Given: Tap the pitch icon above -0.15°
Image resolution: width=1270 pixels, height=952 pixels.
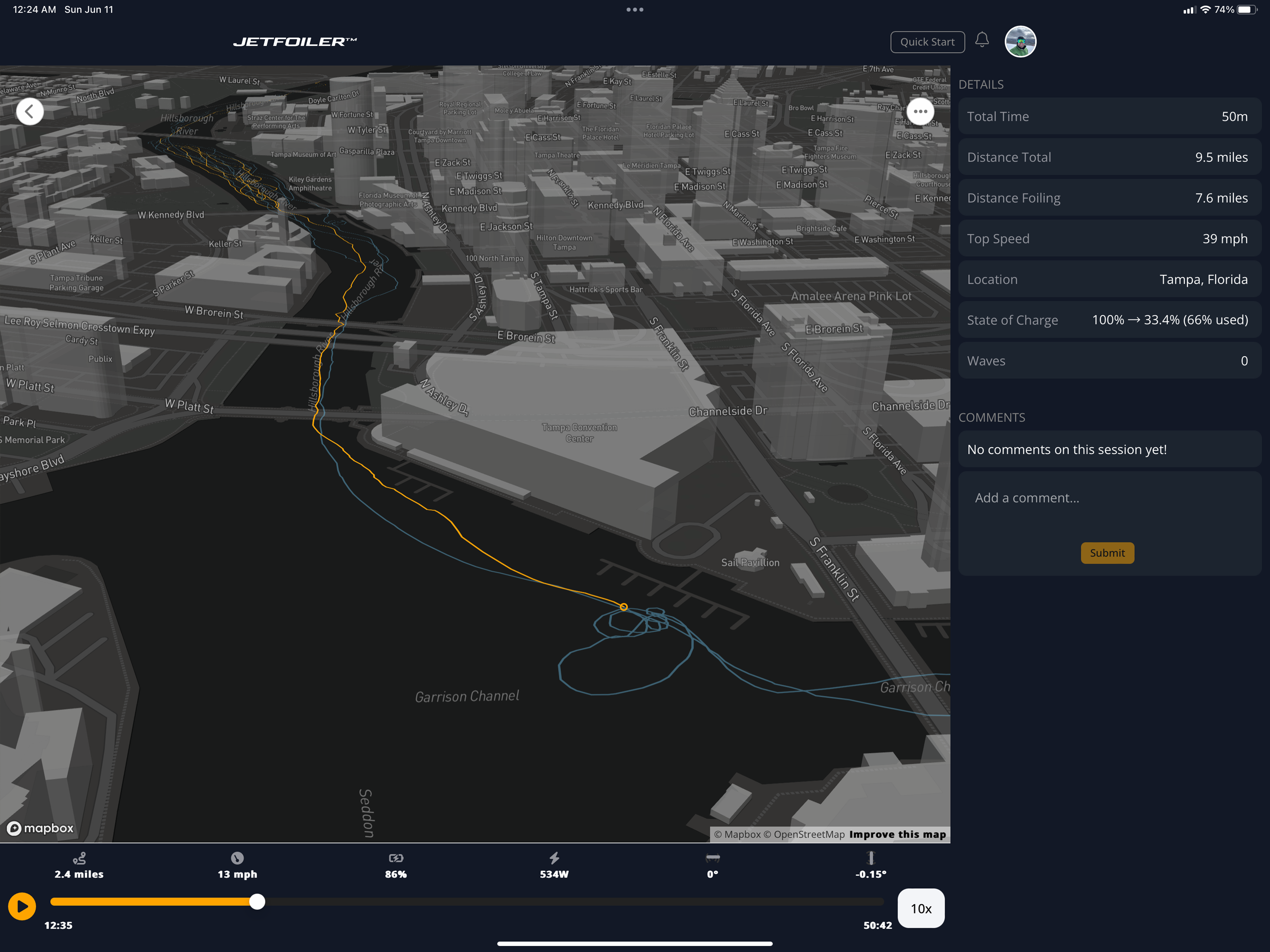Looking at the screenshot, I should pyautogui.click(x=871, y=858).
